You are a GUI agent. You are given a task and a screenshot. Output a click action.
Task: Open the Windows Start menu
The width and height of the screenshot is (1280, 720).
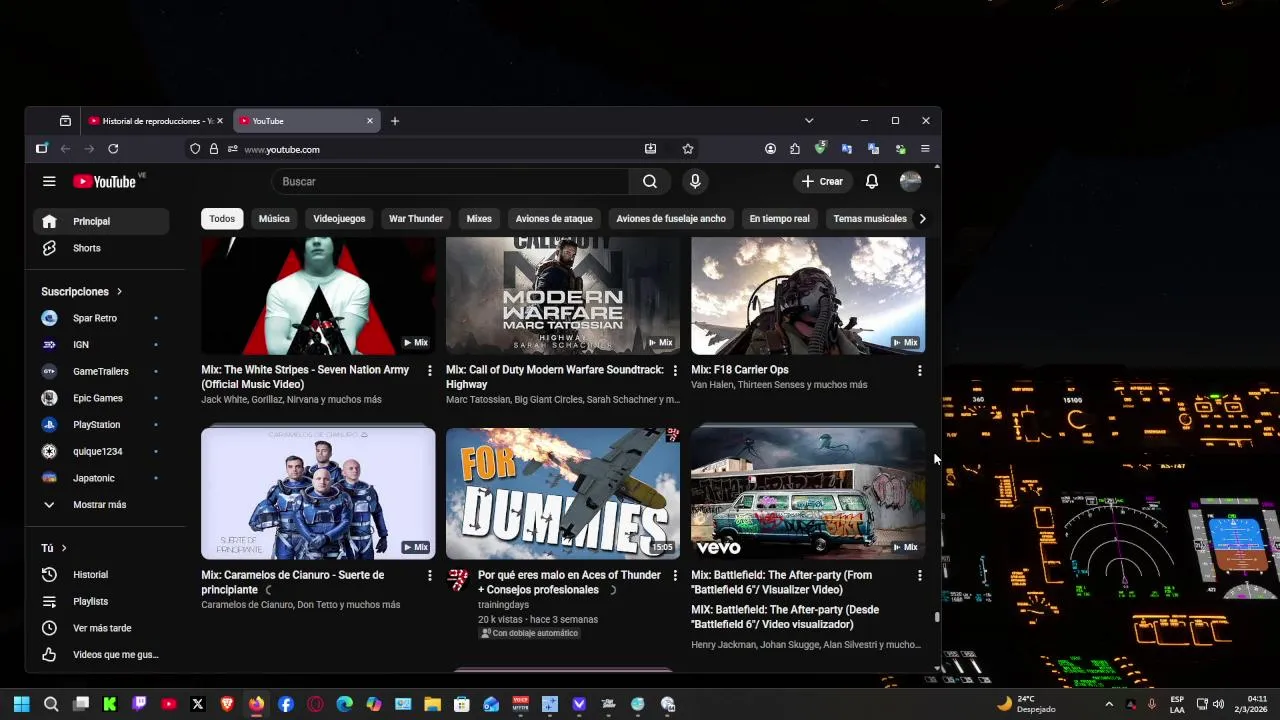pyautogui.click(x=22, y=704)
